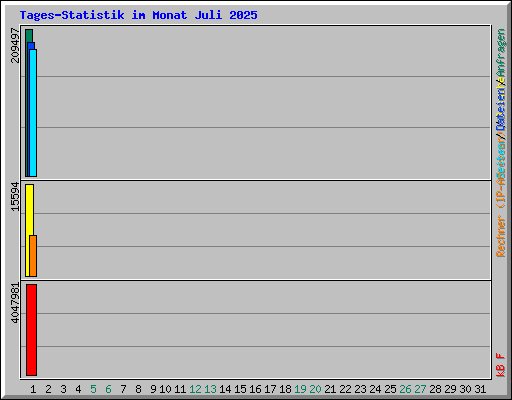Select day 15 on the x-axis
The height and width of the screenshot is (400, 512).
tap(240, 389)
